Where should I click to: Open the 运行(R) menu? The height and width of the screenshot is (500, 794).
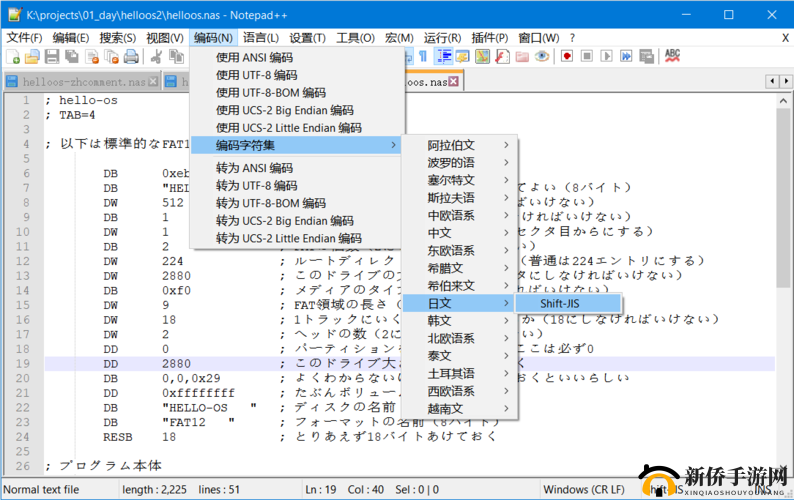pyautogui.click(x=442, y=38)
